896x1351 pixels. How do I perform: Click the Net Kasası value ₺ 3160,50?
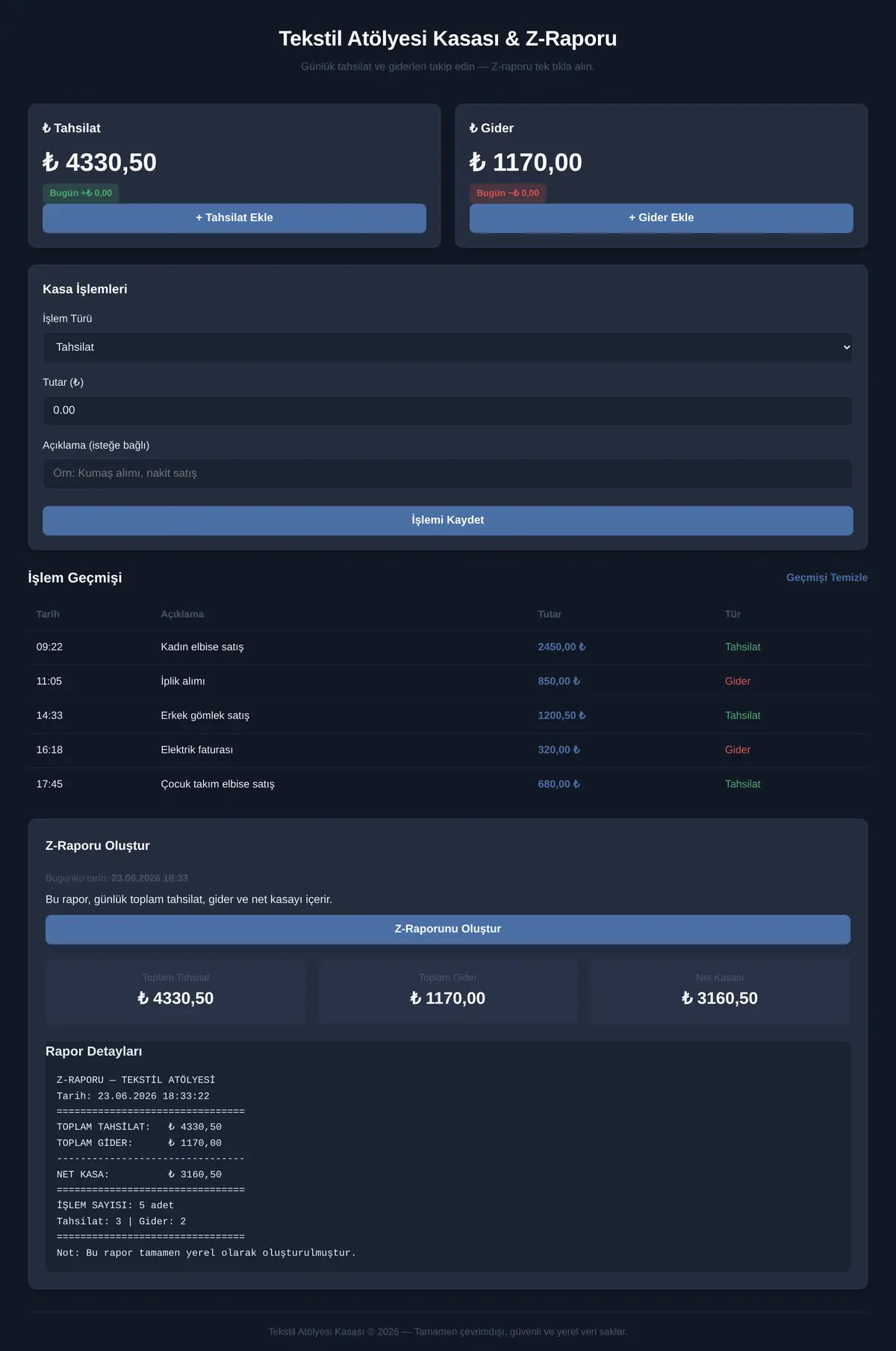point(720,999)
